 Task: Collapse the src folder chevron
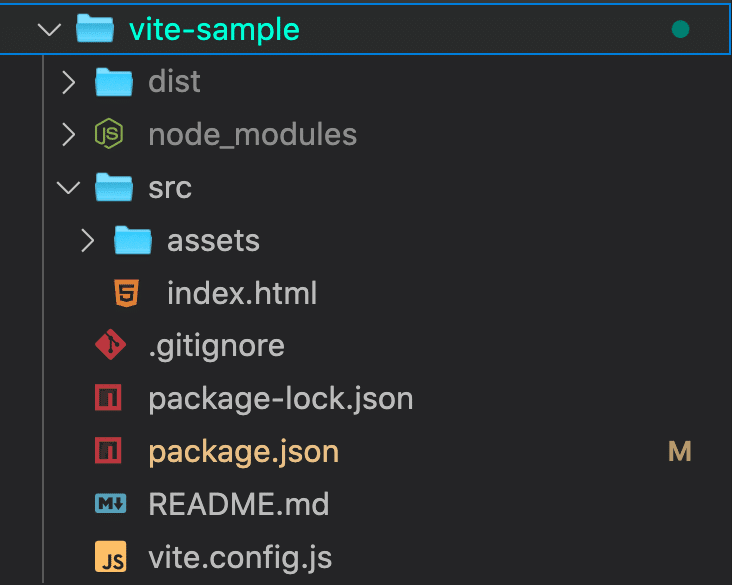click(69, 188)
